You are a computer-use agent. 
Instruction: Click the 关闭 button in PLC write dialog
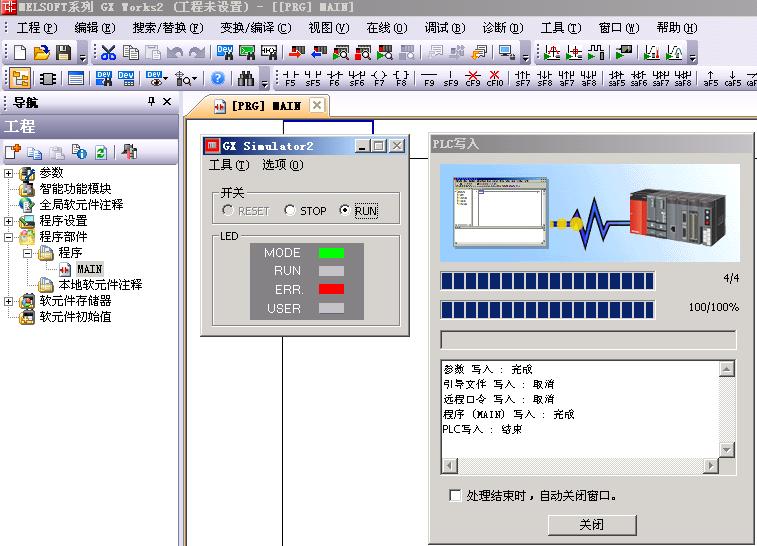click(591, 524)
